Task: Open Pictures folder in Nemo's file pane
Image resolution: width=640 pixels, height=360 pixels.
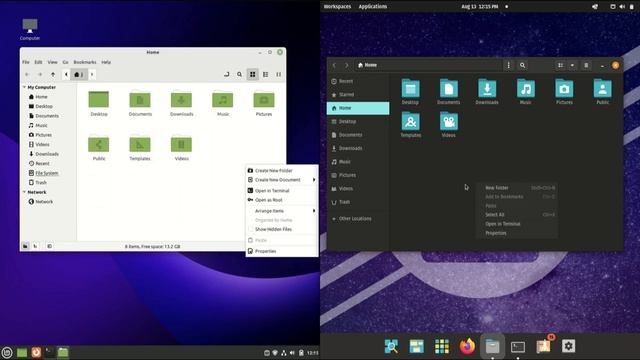Action: tap(264, 104)
